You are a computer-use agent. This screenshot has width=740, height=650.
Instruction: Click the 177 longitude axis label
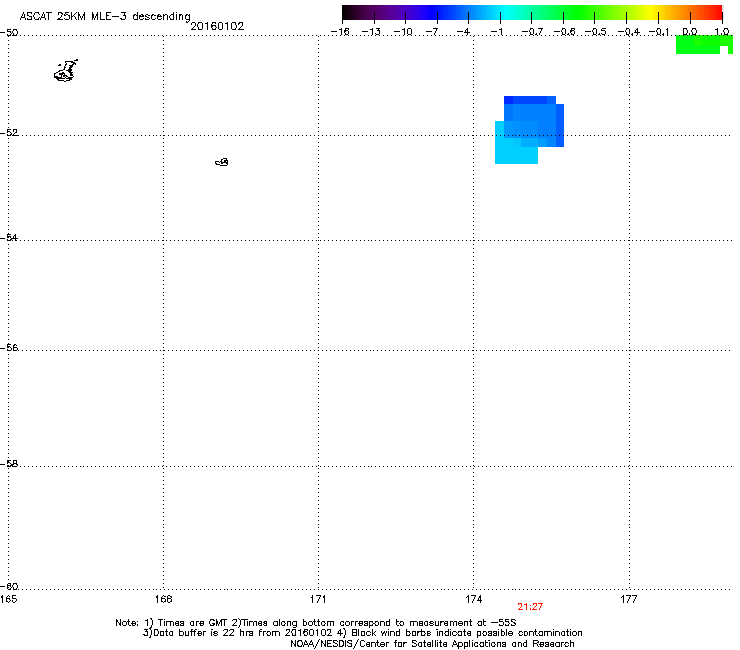[x=629, y=599]
